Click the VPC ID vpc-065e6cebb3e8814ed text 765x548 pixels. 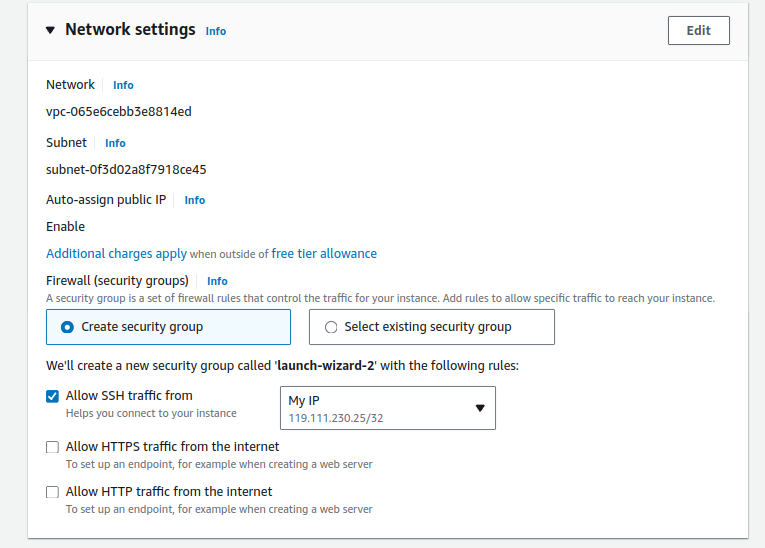(x=119, y=112)
